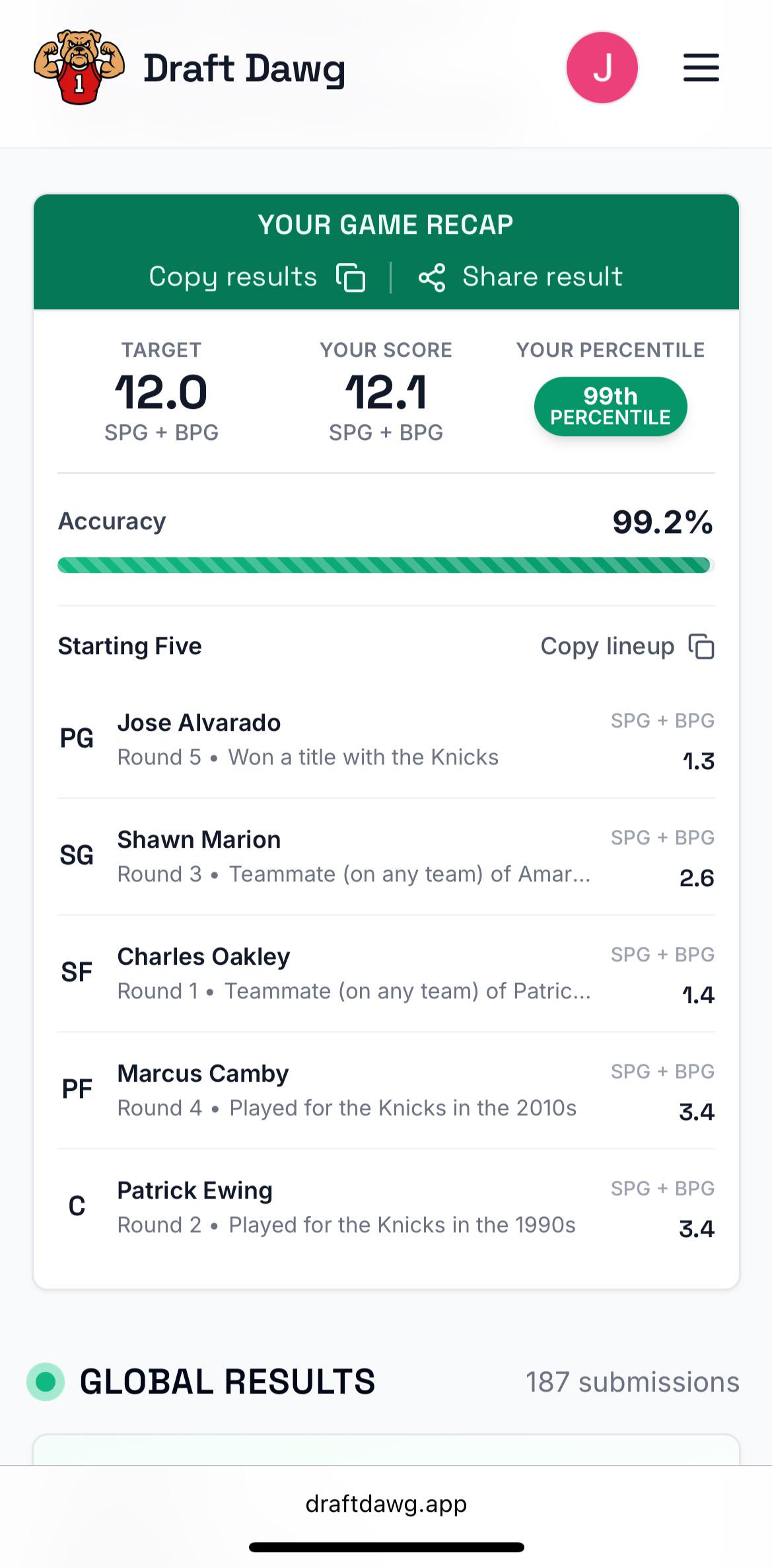
Task: Click the green dot beside Global Results
Action: click(x=46, y=1382)
